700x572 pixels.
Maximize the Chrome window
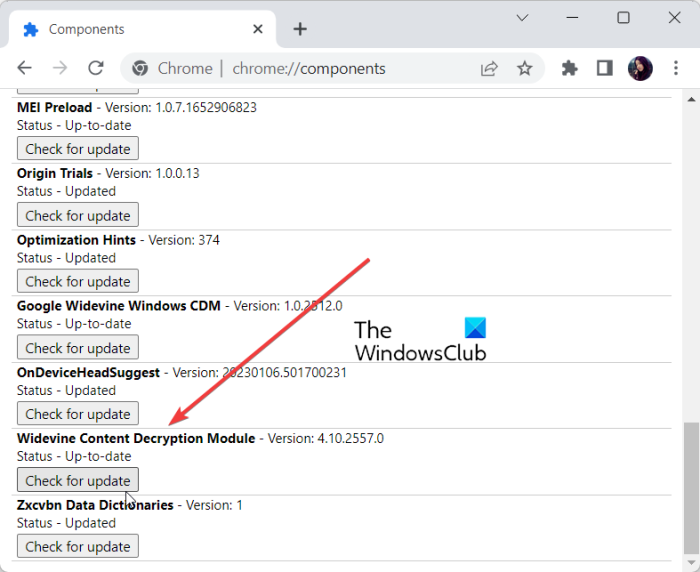(623, 18)
